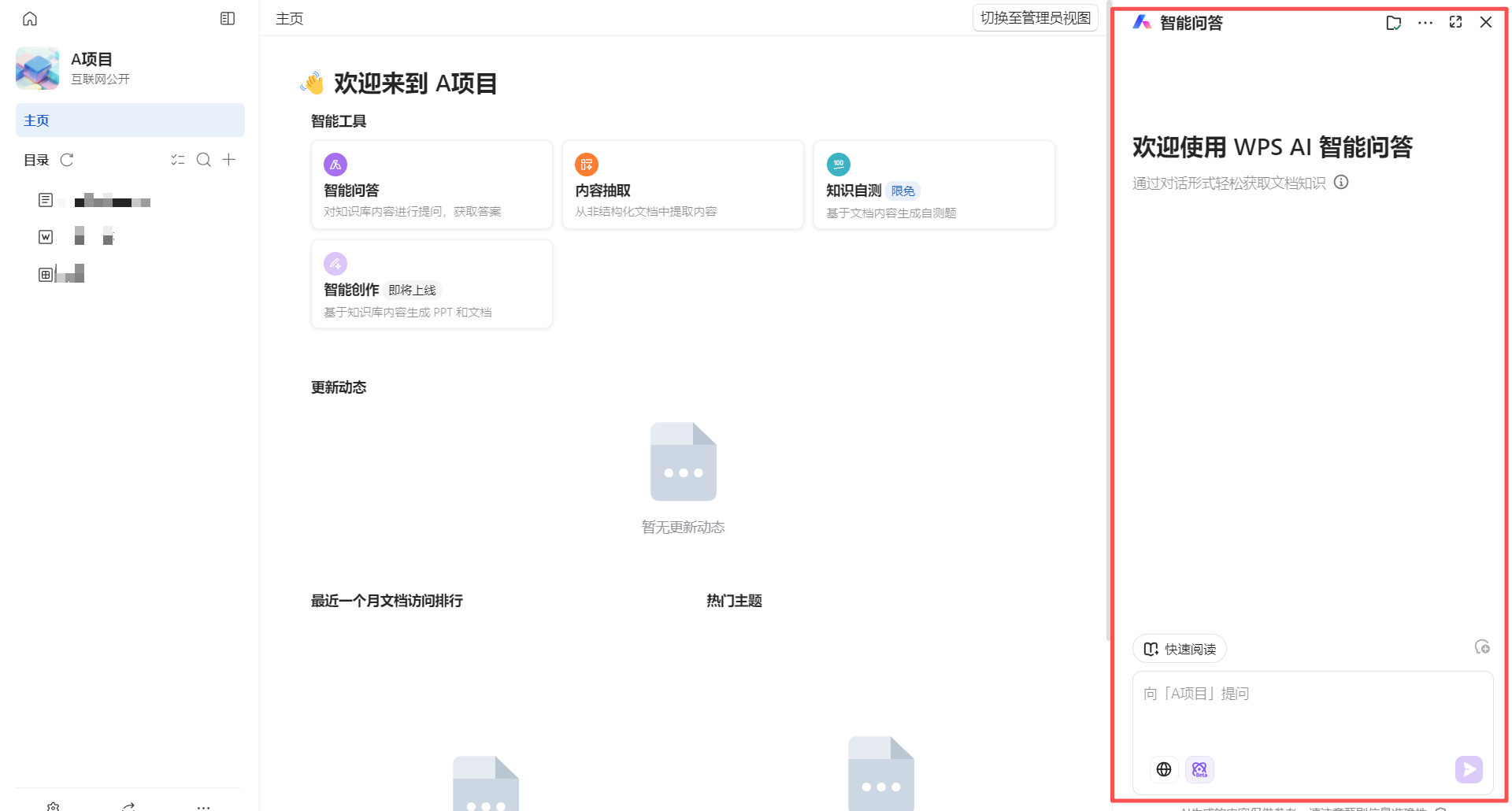The width and height of the screenshot is (1512, 811).
Task: Select 主页 in the left sidebar
Action: click(130, 120)
